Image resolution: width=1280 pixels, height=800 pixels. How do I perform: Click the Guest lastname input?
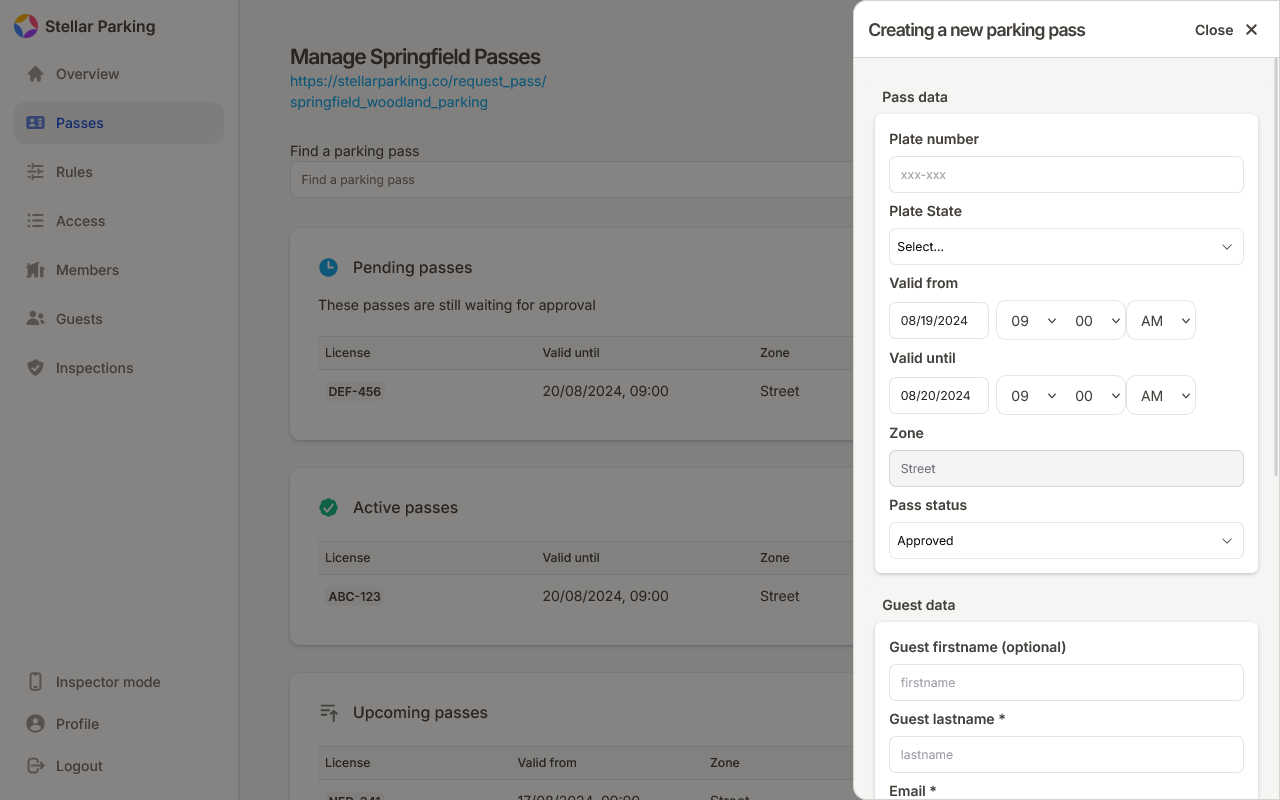point(1066,755)
